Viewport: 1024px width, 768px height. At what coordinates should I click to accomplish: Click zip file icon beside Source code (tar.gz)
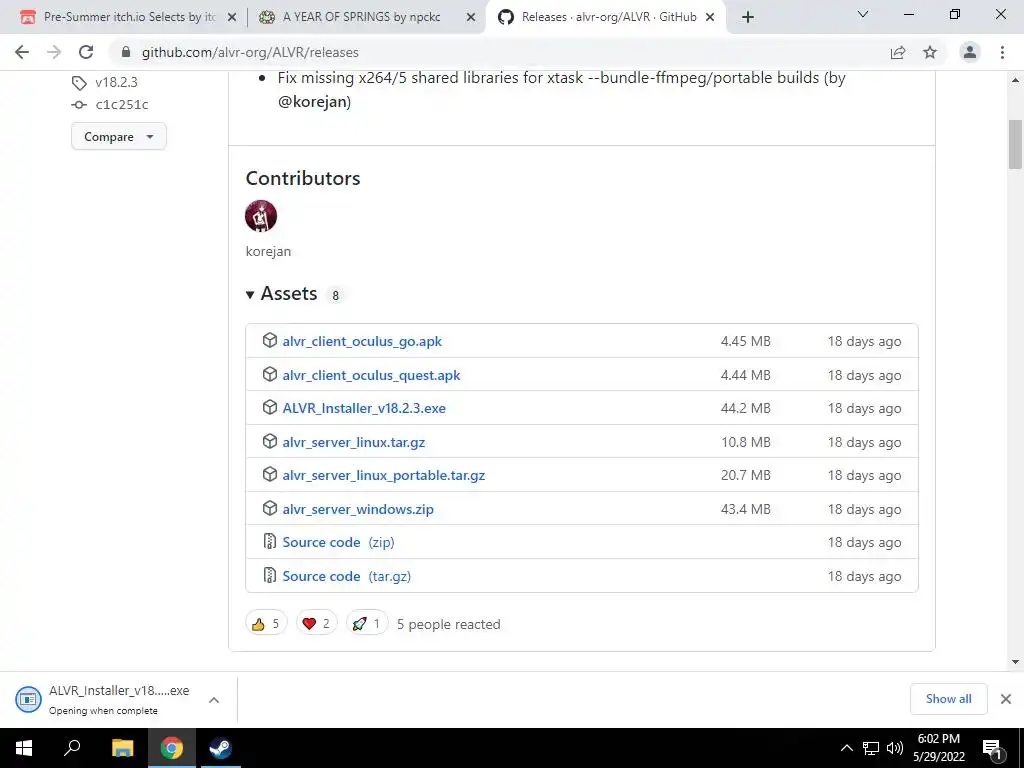270,575
